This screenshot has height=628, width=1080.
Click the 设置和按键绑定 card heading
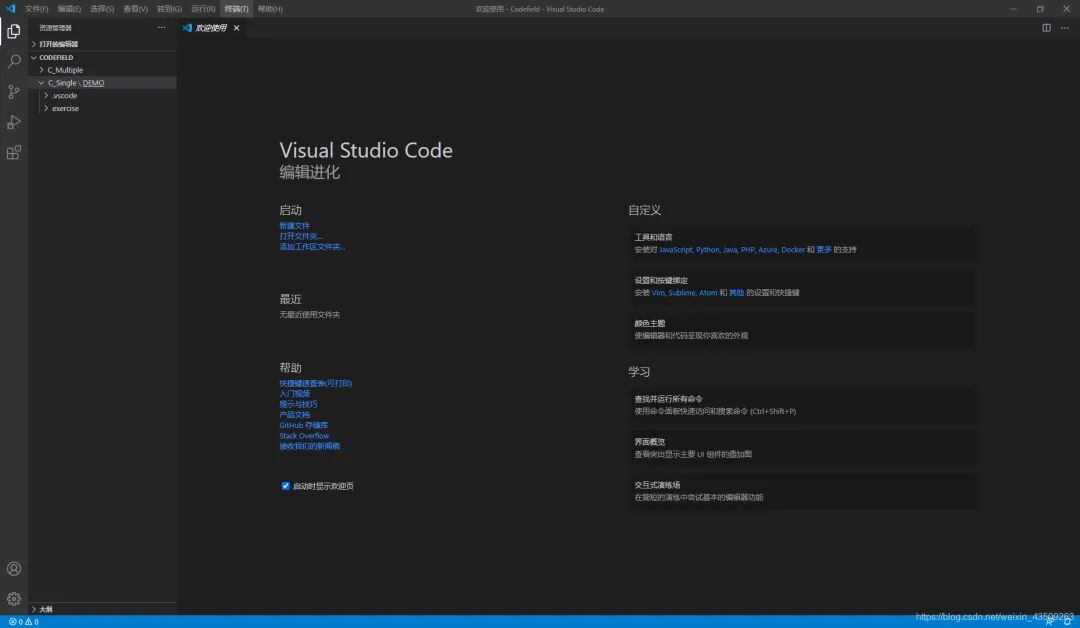(661, 281)
